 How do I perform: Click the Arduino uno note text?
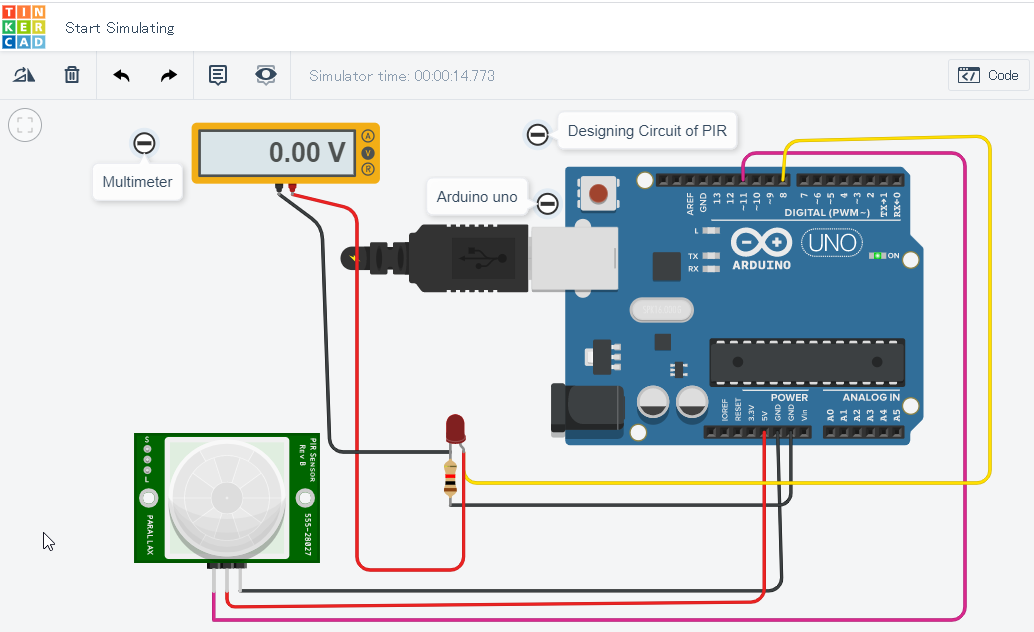[x=477, y=197]
